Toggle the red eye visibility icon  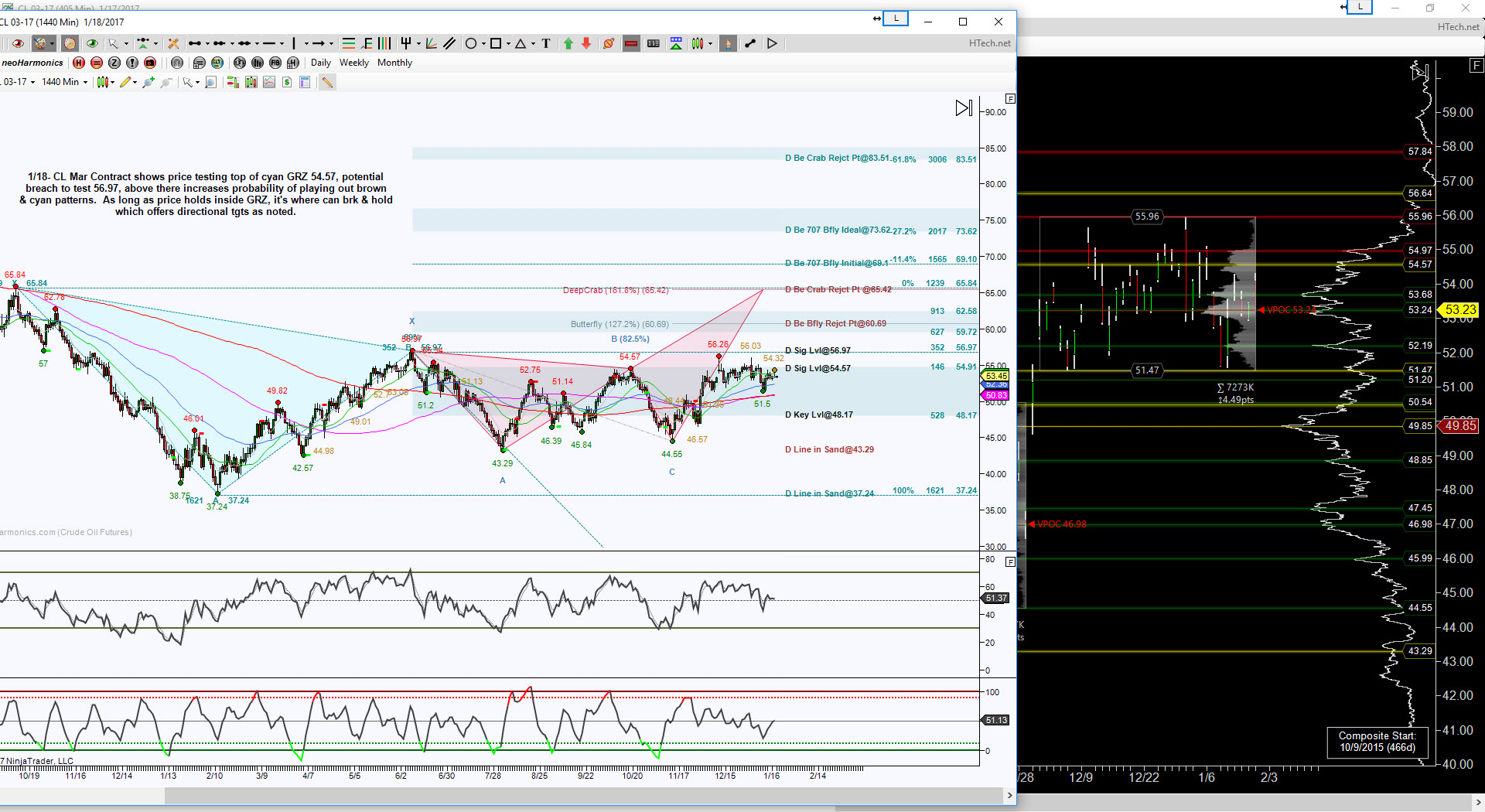[x=18, y=44]
